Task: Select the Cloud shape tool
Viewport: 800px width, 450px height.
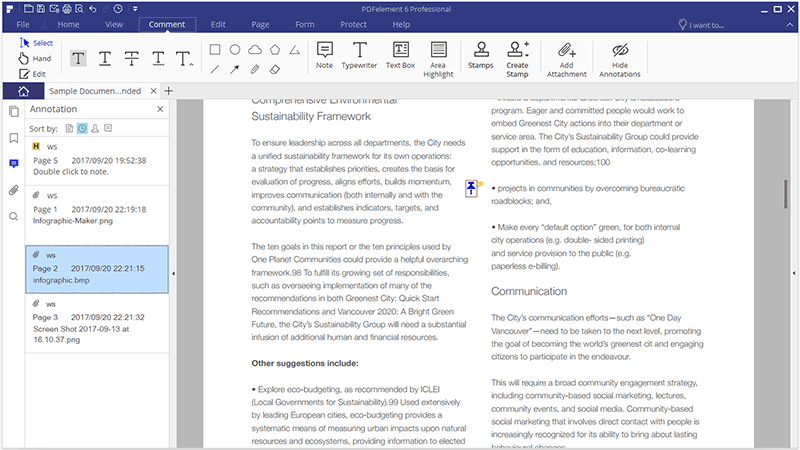Action: [255, 49]
